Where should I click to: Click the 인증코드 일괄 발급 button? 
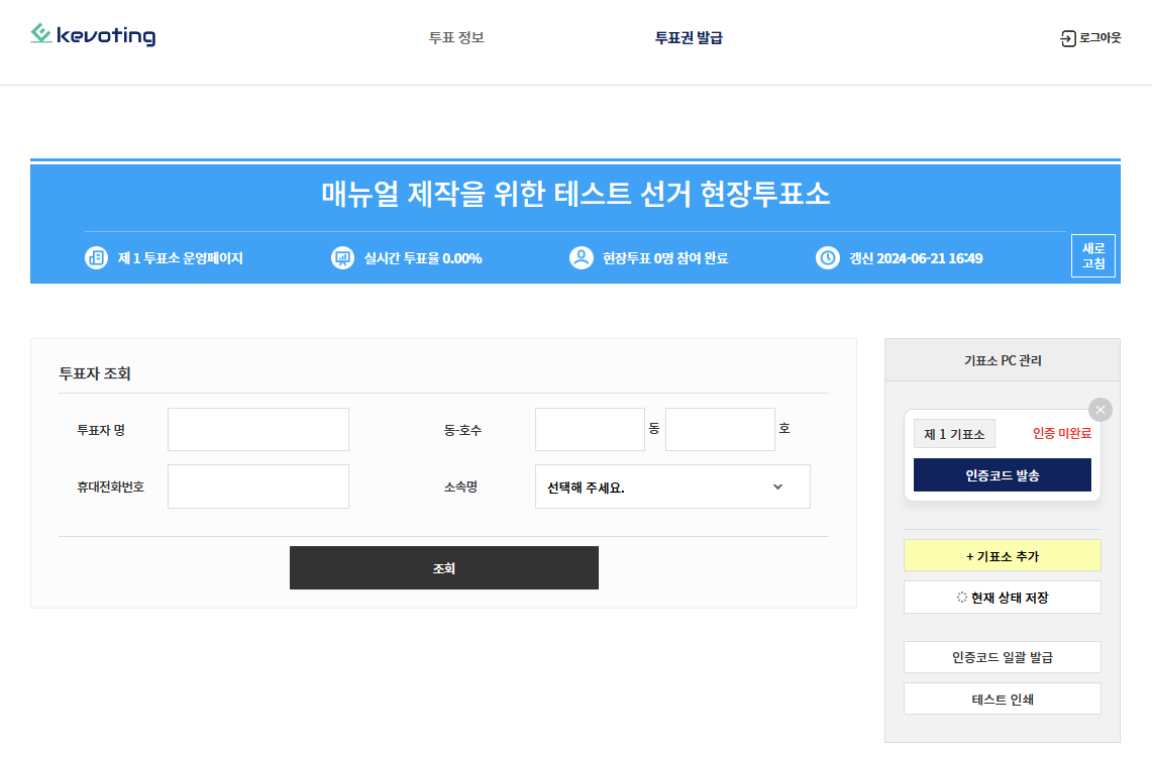tap(1002, 657)
